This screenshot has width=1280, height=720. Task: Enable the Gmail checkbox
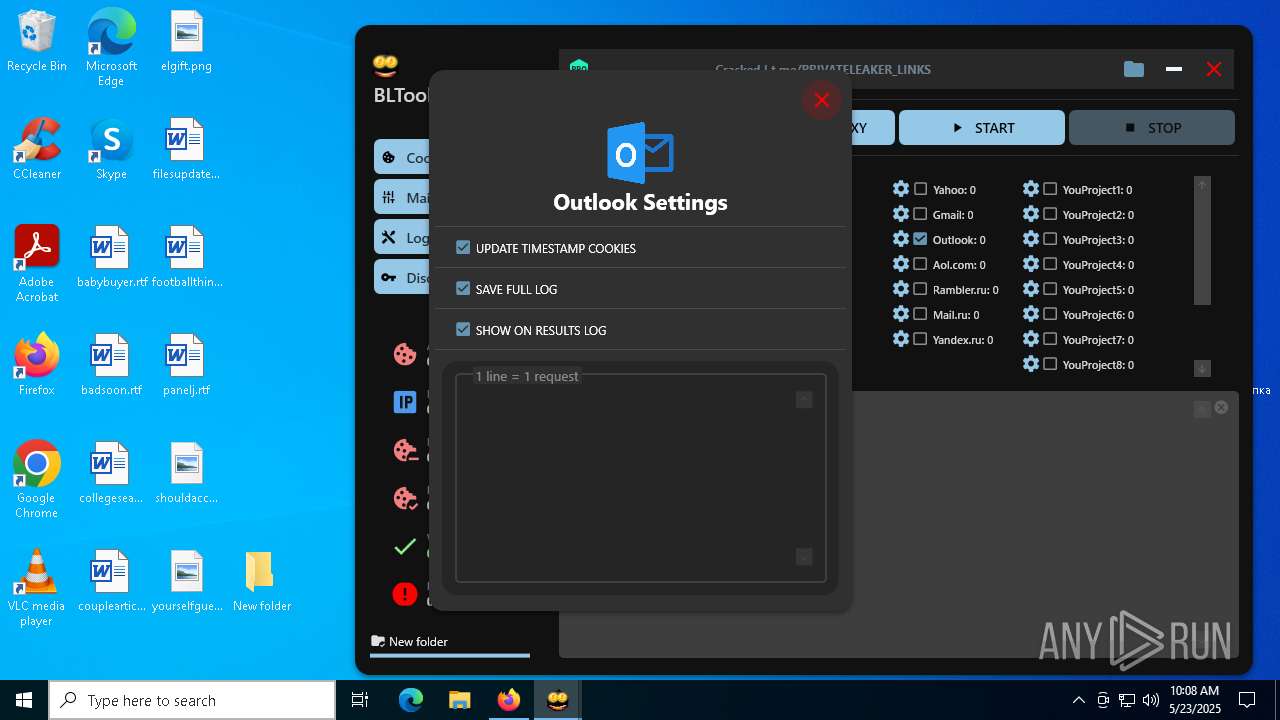(920, 214)
